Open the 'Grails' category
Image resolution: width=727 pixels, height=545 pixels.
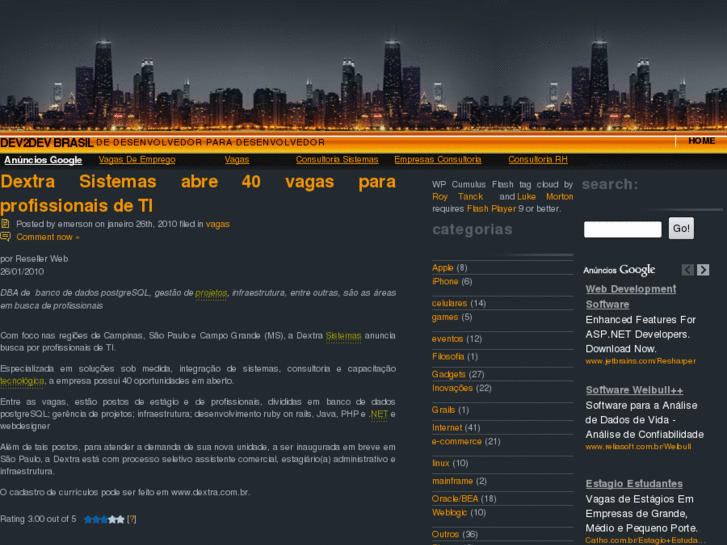click(443, 410)
